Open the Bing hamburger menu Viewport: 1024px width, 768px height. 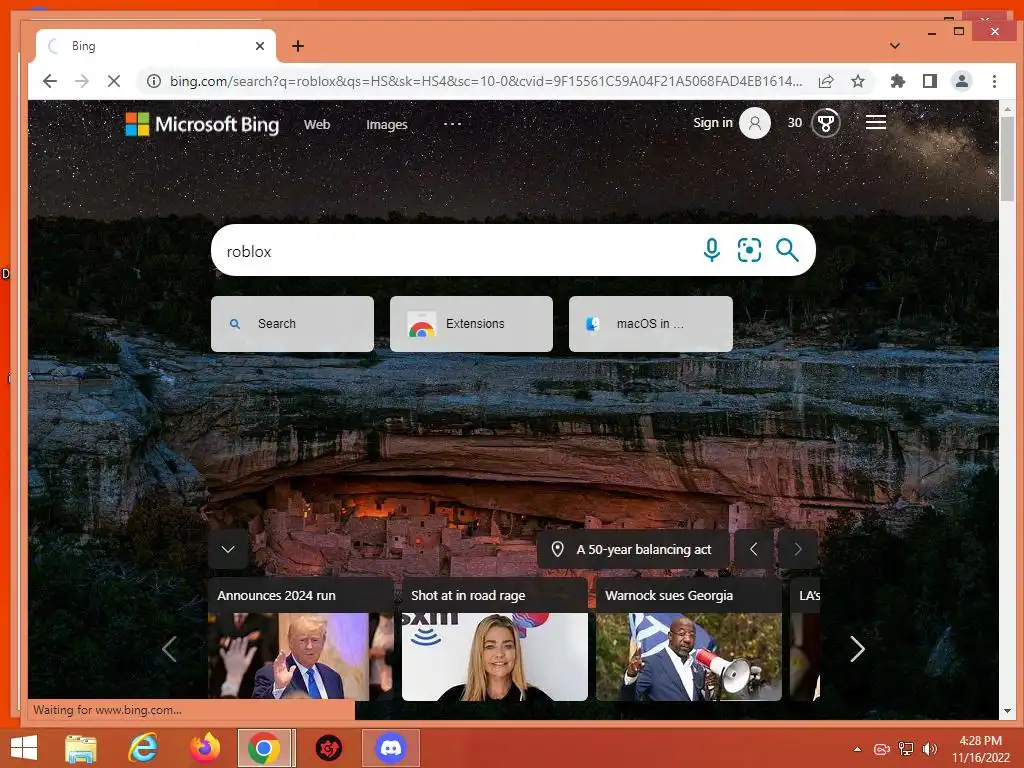[876, 122]
